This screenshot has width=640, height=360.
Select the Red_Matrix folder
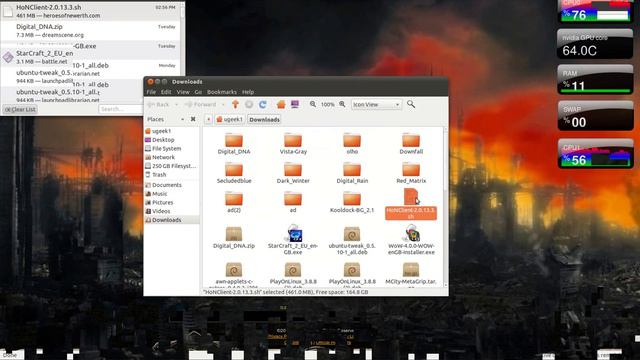click(x=411, y=173)
